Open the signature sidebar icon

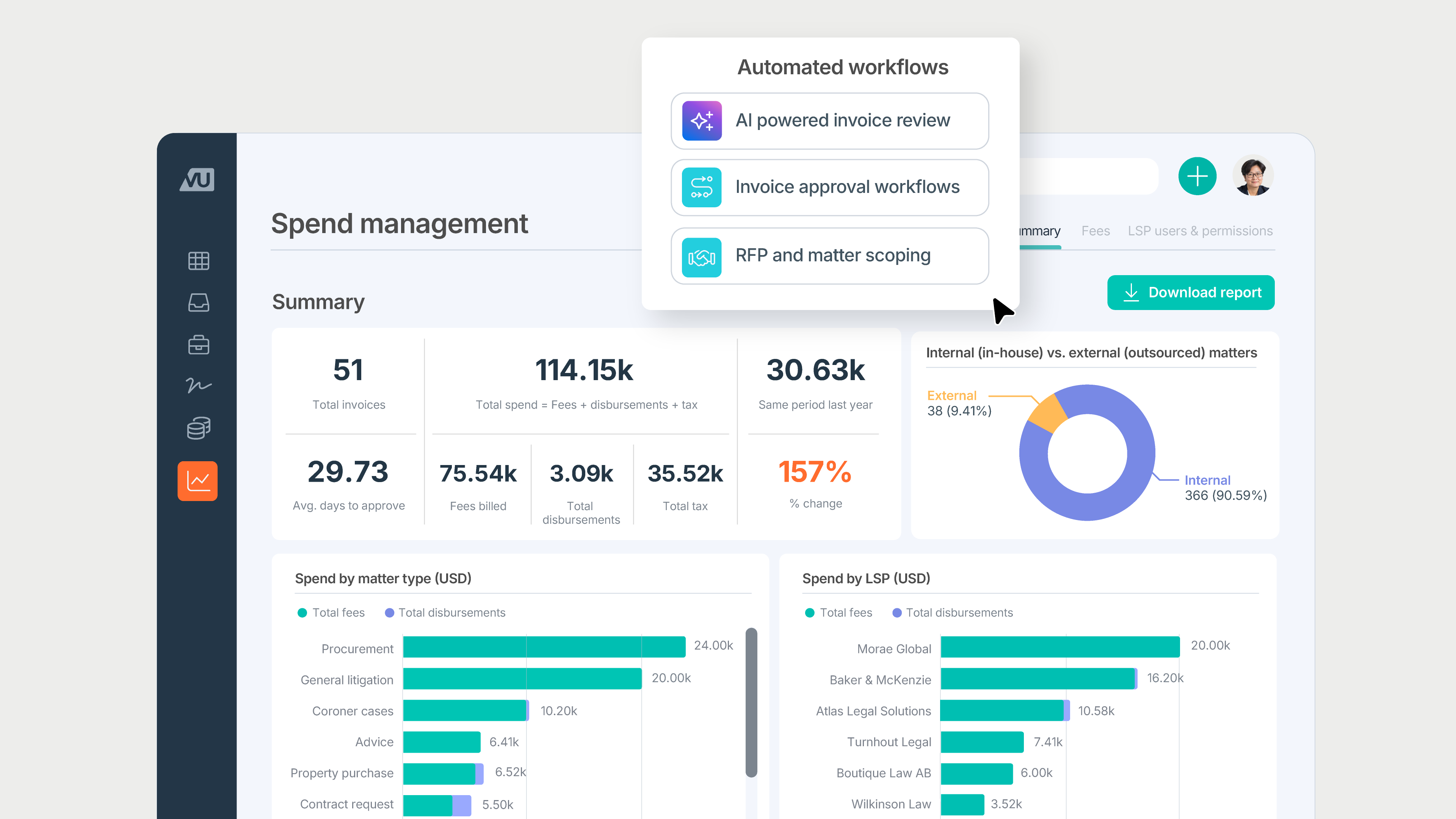pos(198,385)
